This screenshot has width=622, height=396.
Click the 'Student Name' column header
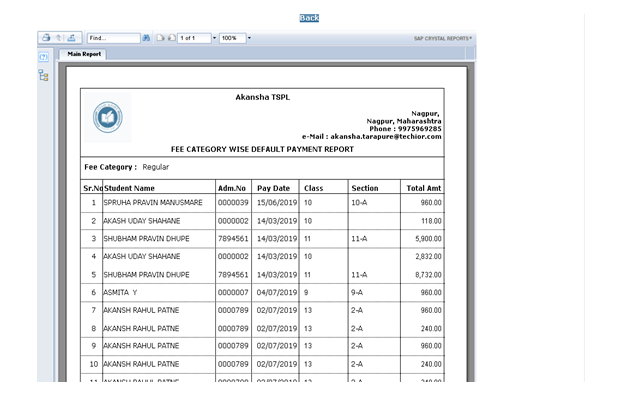click(129, 188)
